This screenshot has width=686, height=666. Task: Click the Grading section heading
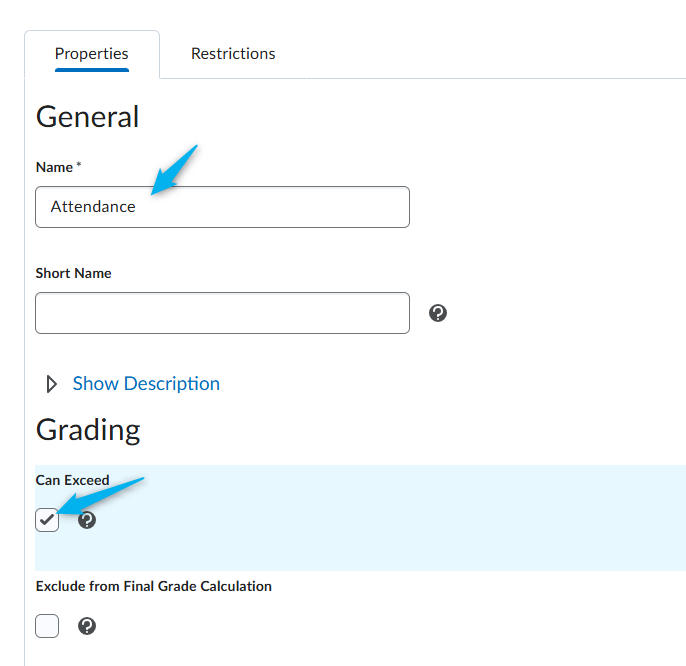coord(88,430)
